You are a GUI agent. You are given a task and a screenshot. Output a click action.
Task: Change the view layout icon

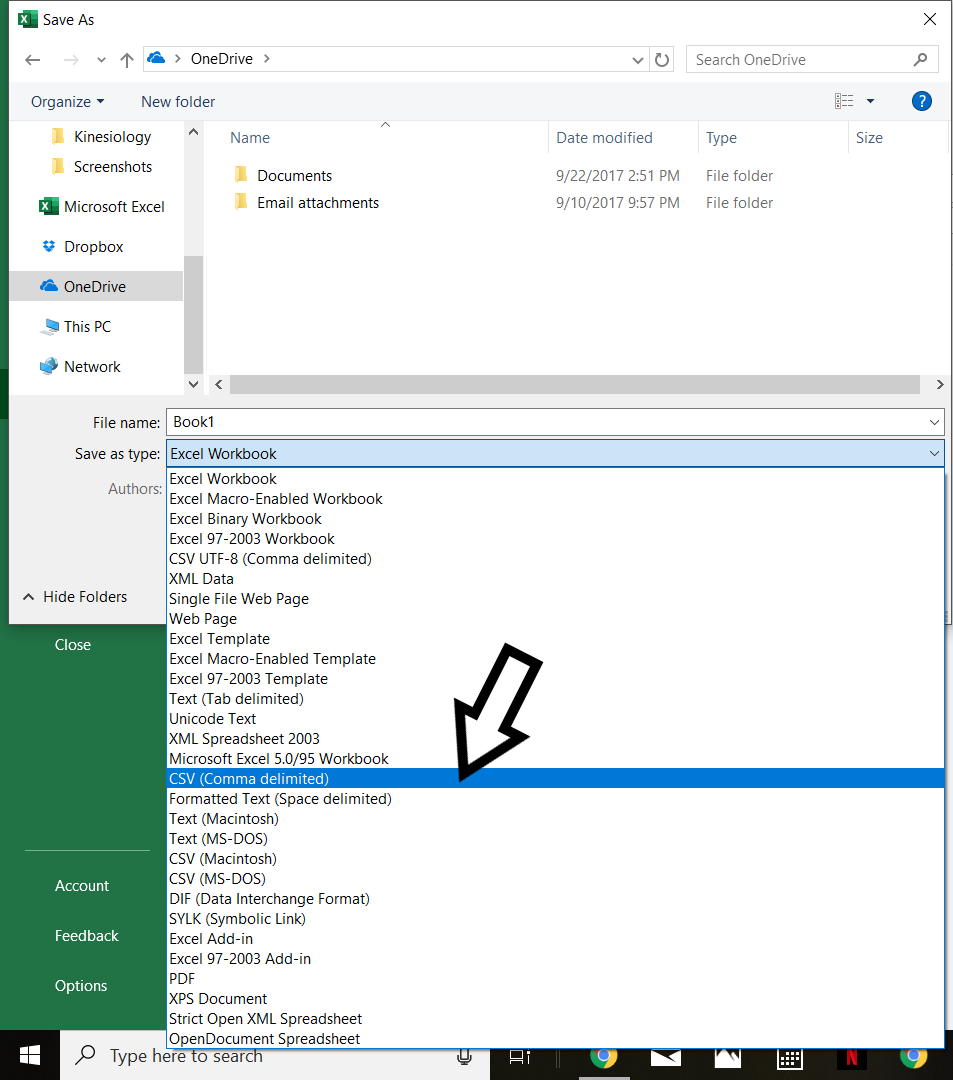pos(844,101)
